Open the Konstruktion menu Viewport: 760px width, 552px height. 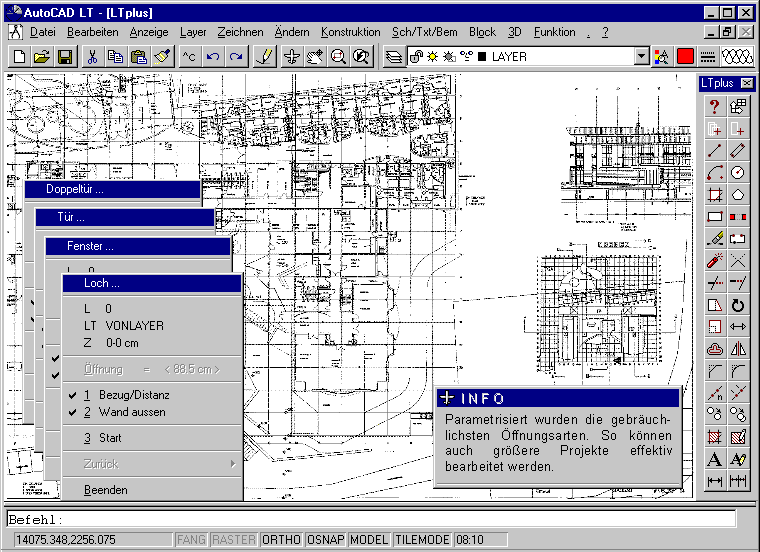coord(350,32)
